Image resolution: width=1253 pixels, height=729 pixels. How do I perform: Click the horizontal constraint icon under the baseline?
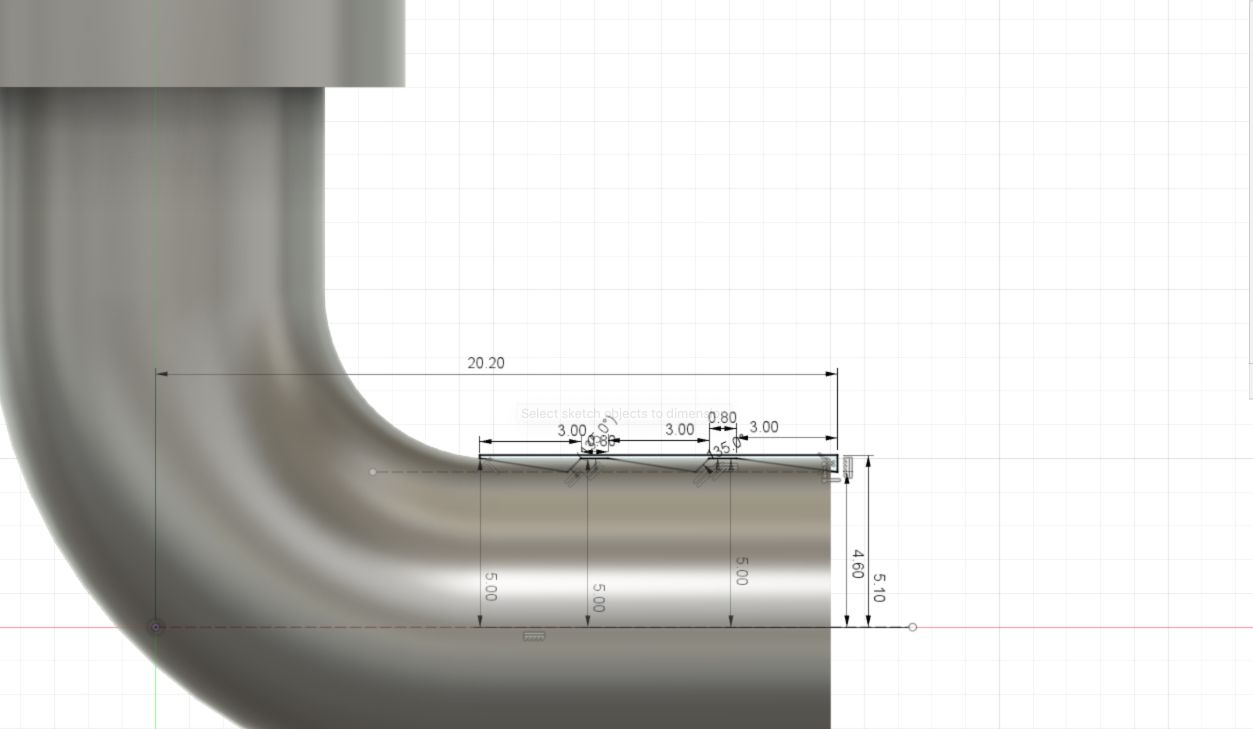coord(534,636)
